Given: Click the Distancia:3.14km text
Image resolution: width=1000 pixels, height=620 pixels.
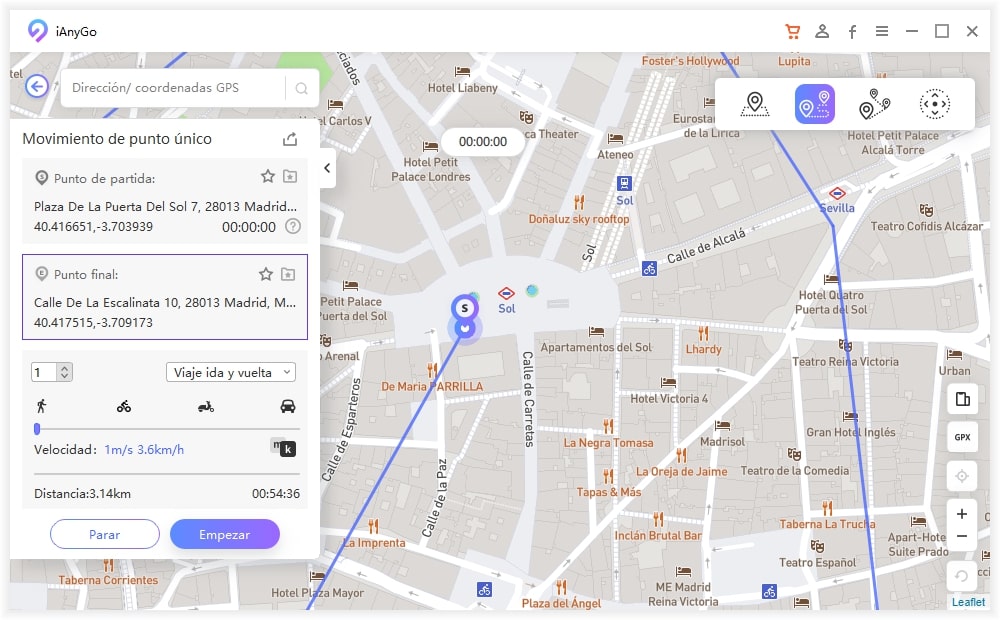Looking at the screenshot, I should pos(82,494).
